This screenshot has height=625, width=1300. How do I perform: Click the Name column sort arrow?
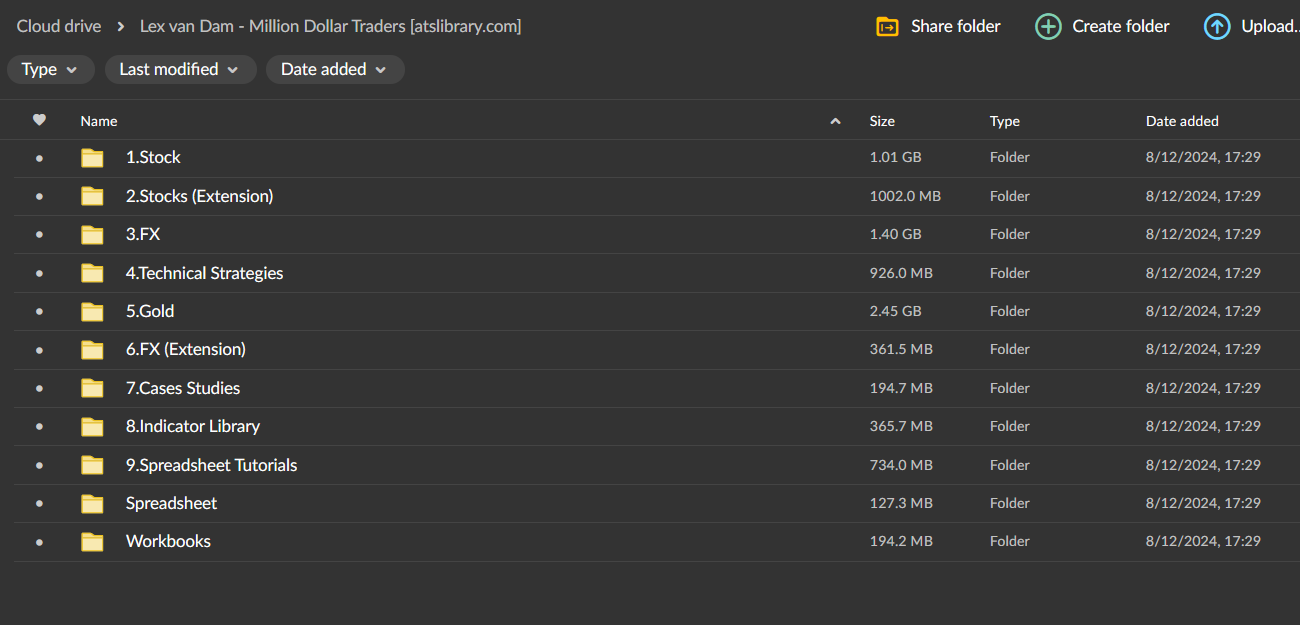click(x=835, y=120)
